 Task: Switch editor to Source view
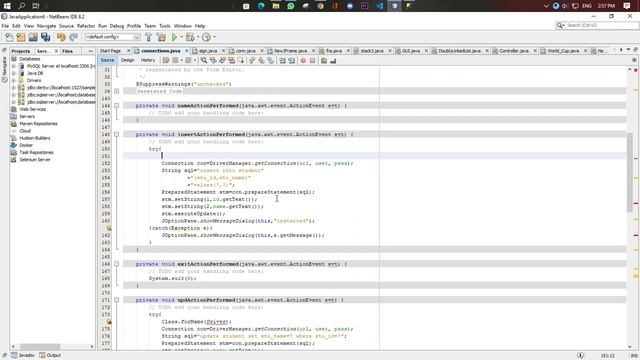[107, 60]
